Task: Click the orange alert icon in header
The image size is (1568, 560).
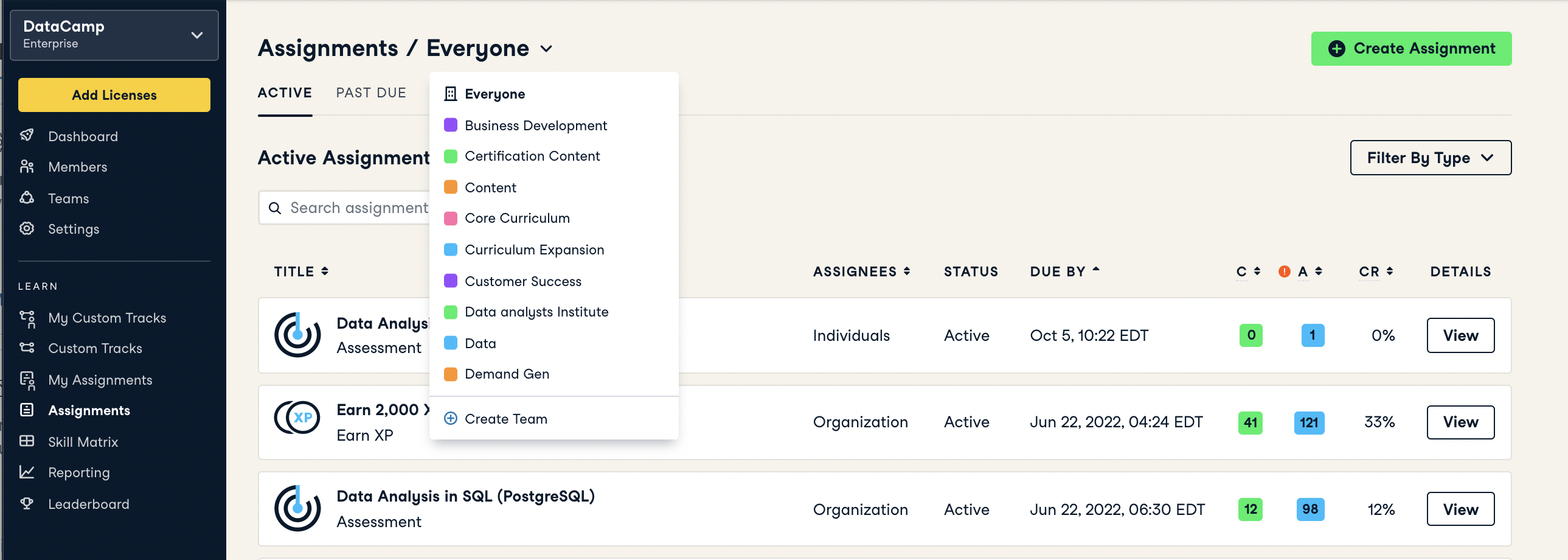Action: coord(1285,271)
